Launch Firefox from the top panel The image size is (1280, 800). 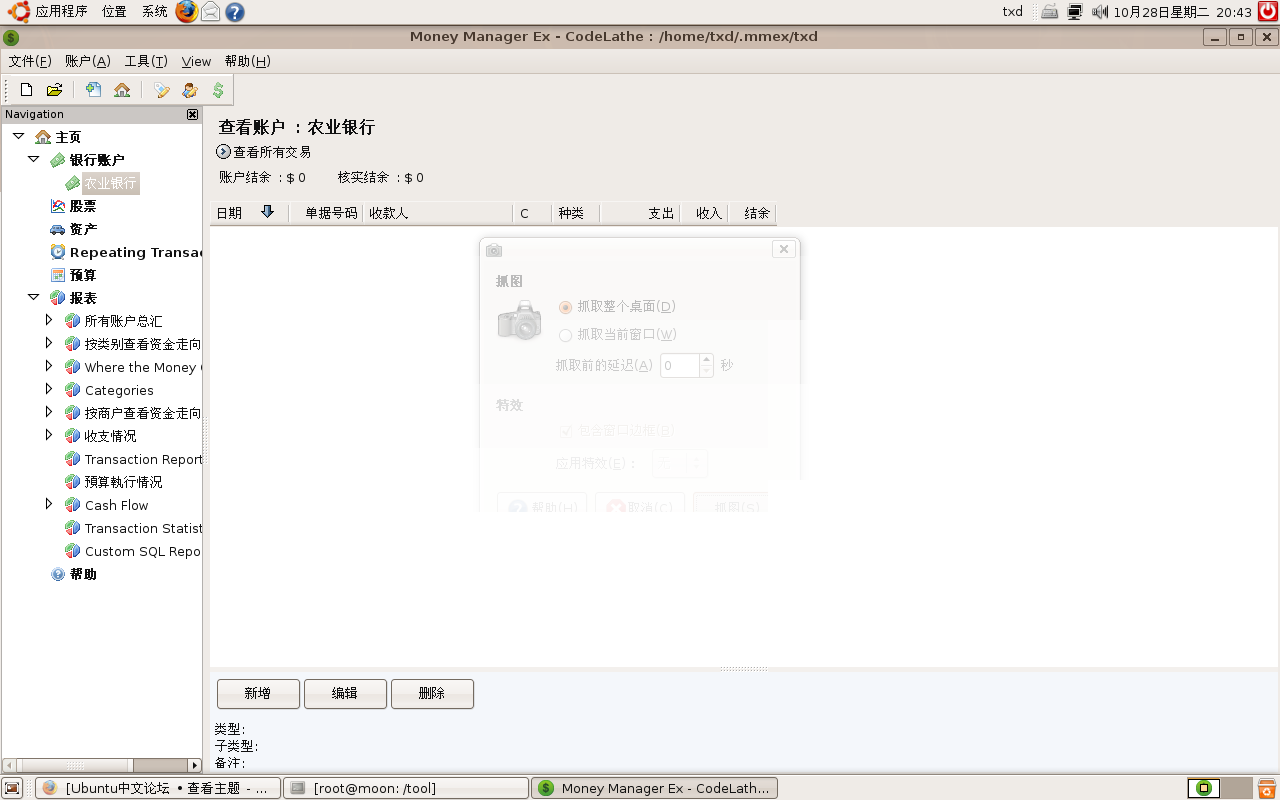(x=186, y=12)
